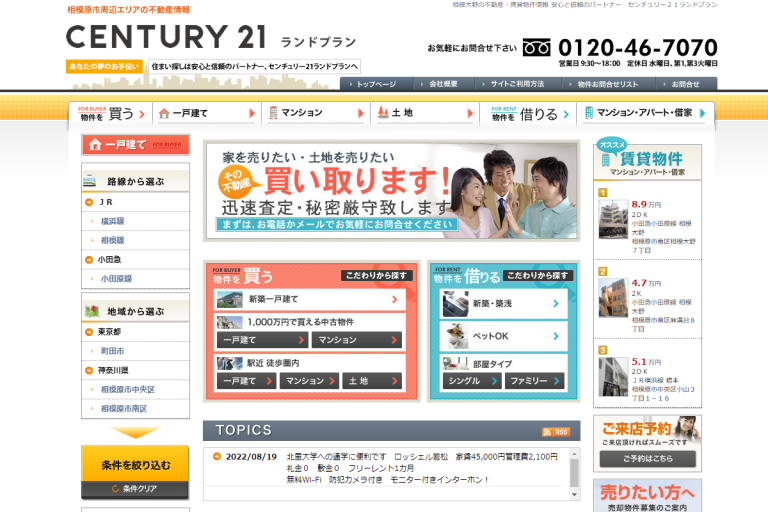The image size is (768, 512).
Task: Open 新築・築浅 rental listing
Action: (504, 304)
